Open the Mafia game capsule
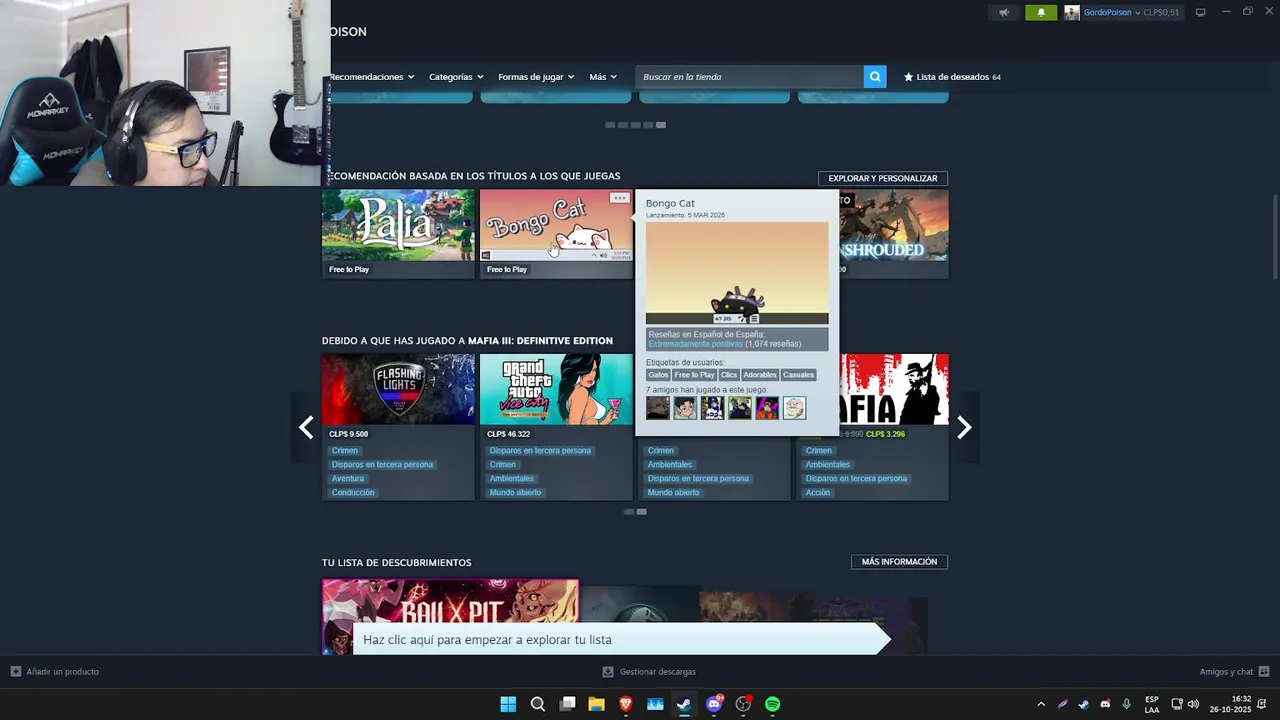The width and height of the screenshot is (1280, 720). (x=894, y=389)
